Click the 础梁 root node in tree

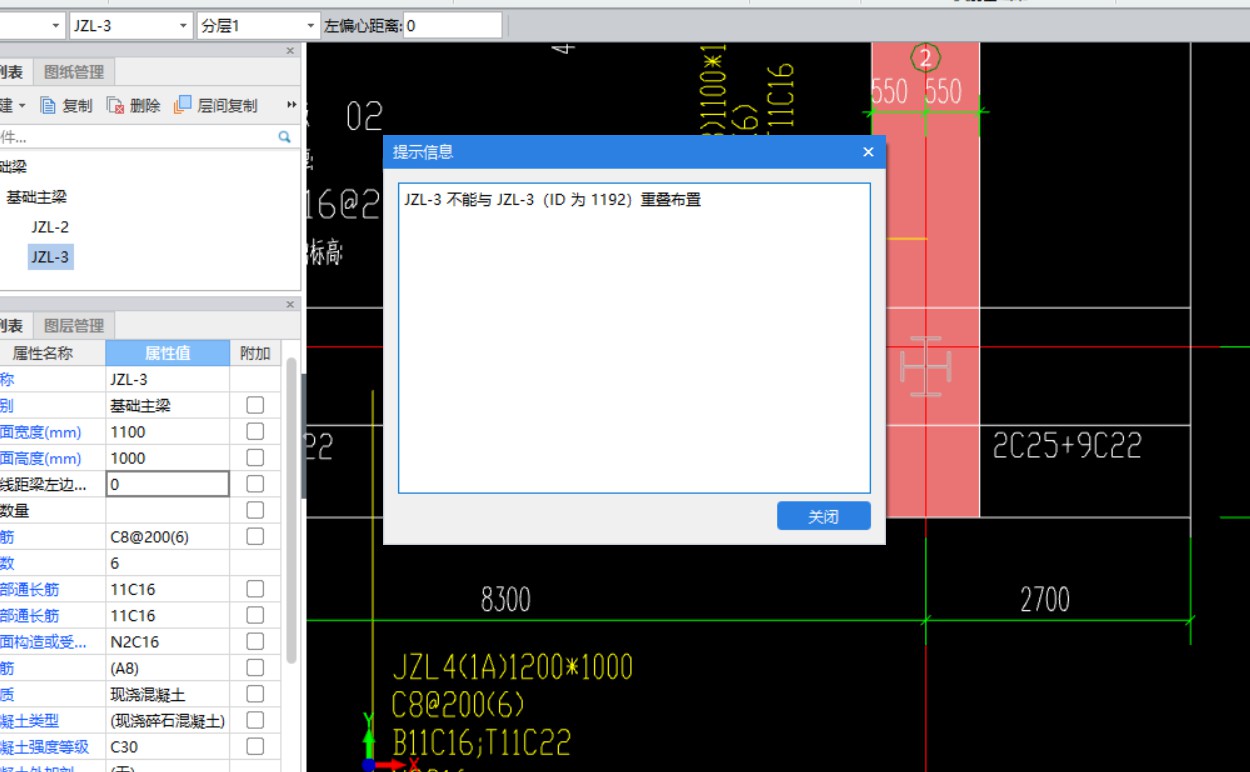point(14,167)
